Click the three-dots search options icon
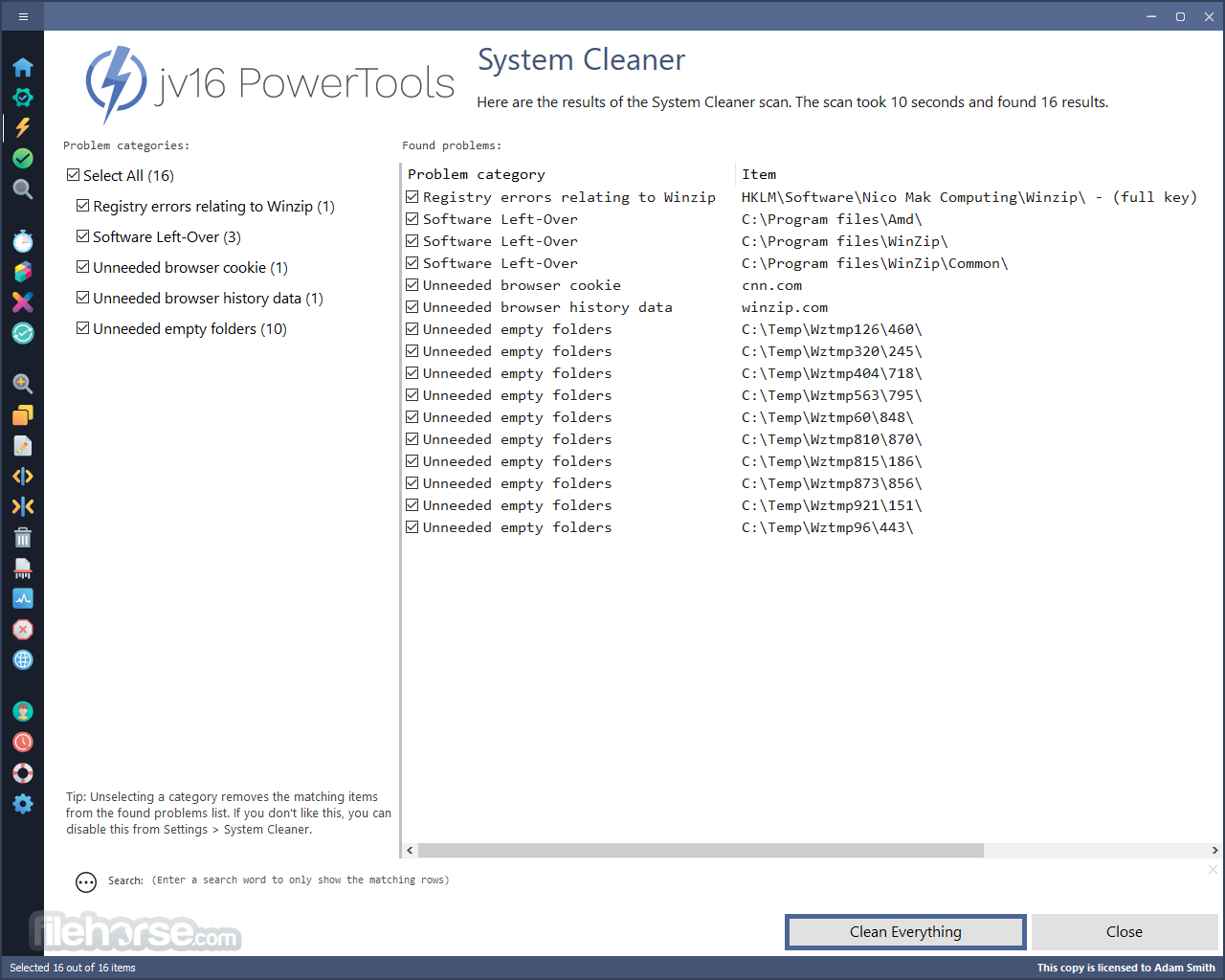Viewport: 1225px width, 980px height. [x=86, y=882]
